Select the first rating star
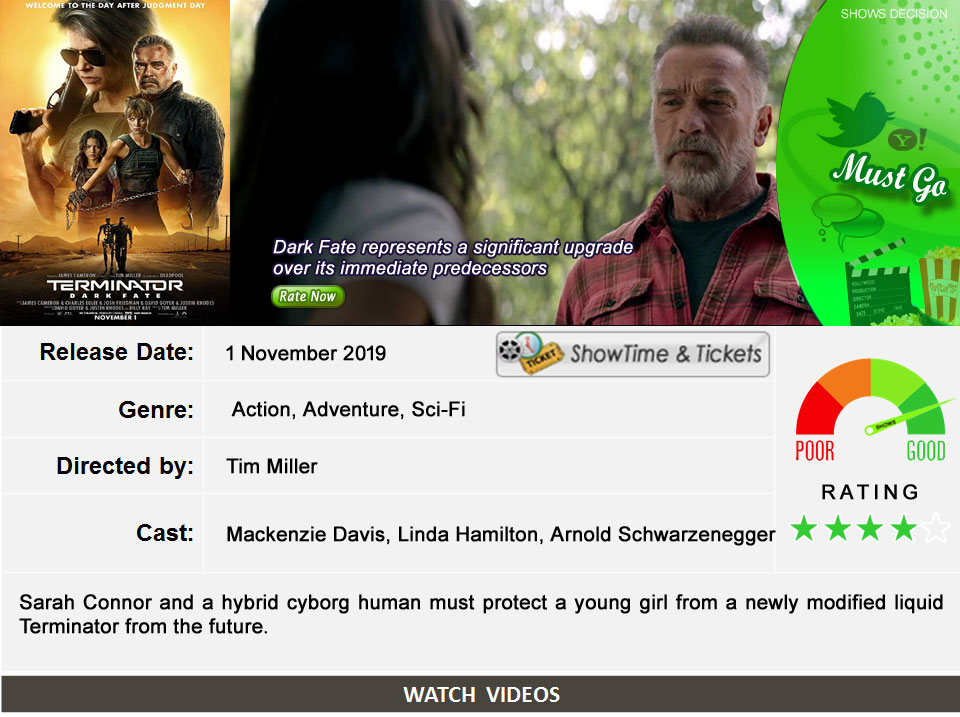Viewport: 960px width, 717px height. 804,528
